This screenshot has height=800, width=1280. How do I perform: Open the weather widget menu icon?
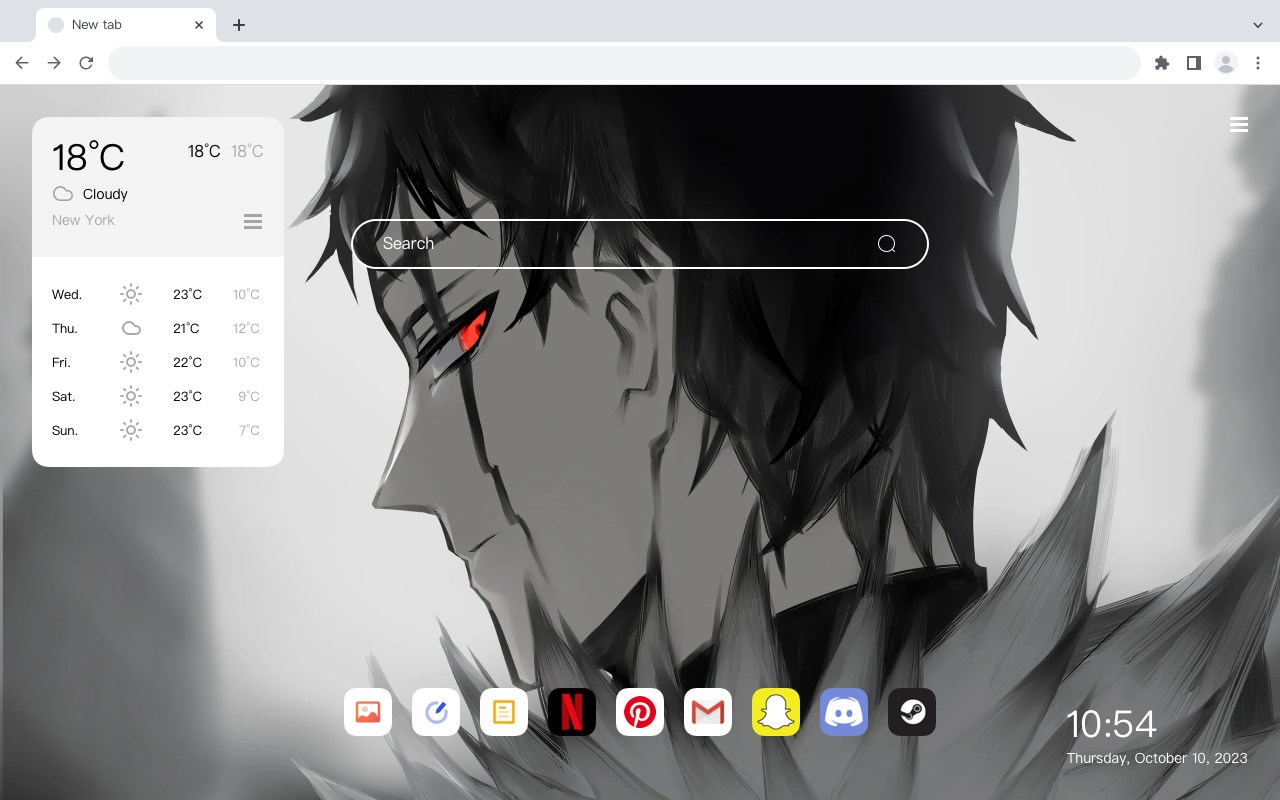click(x=253, y=221)
